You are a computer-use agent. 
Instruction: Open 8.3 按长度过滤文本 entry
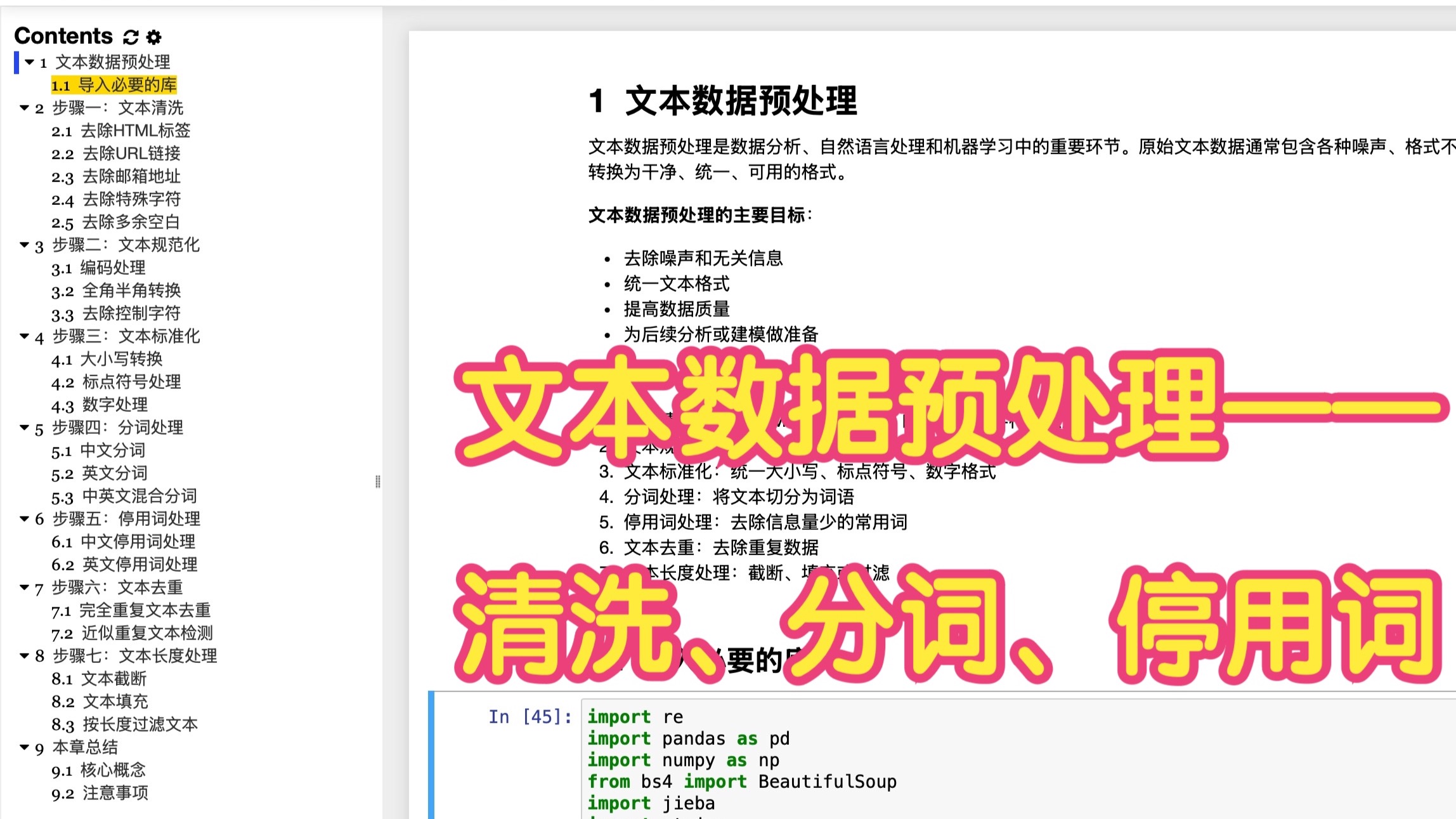point(124,724)
